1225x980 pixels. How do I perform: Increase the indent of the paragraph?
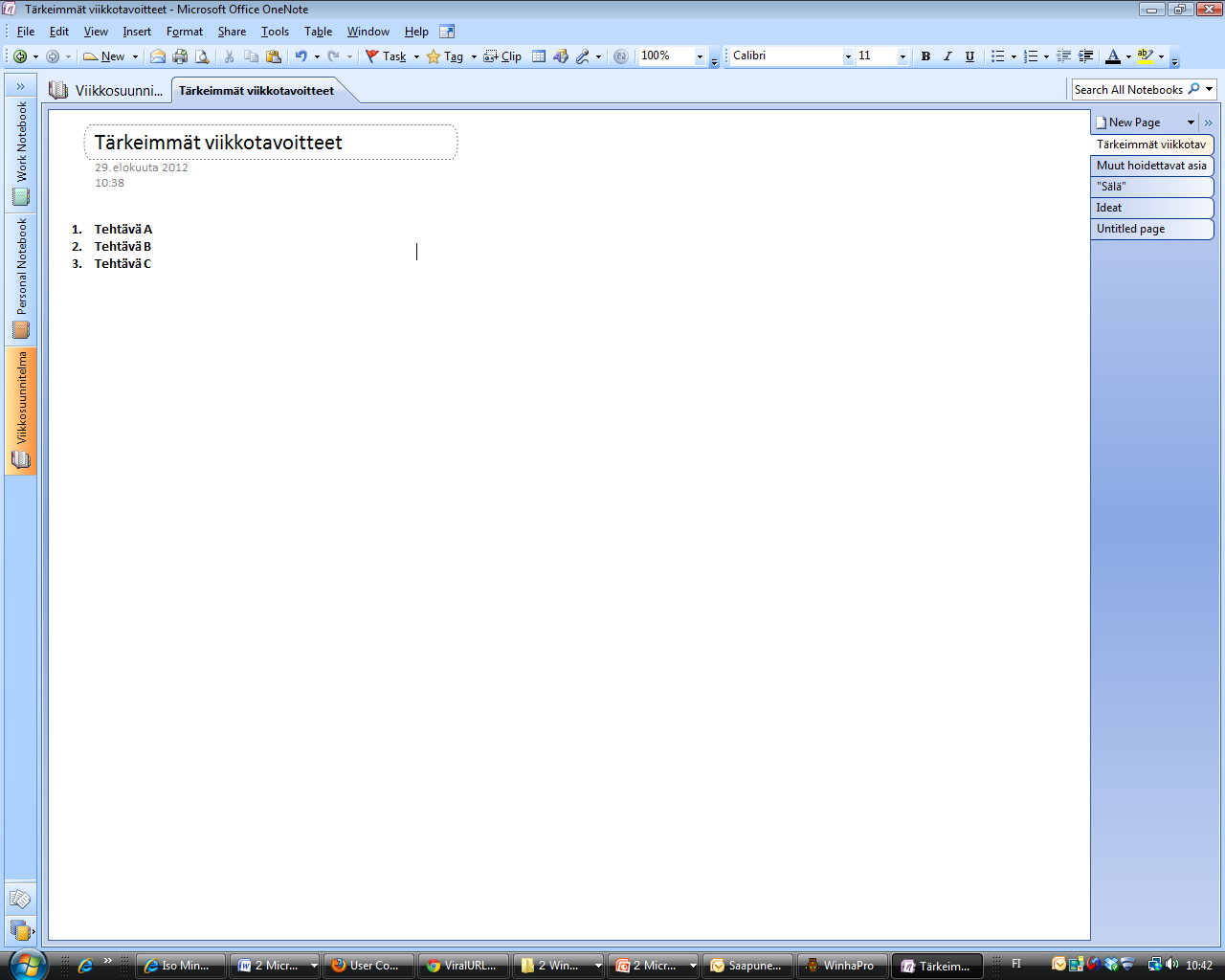click(x=1086, y=56)
